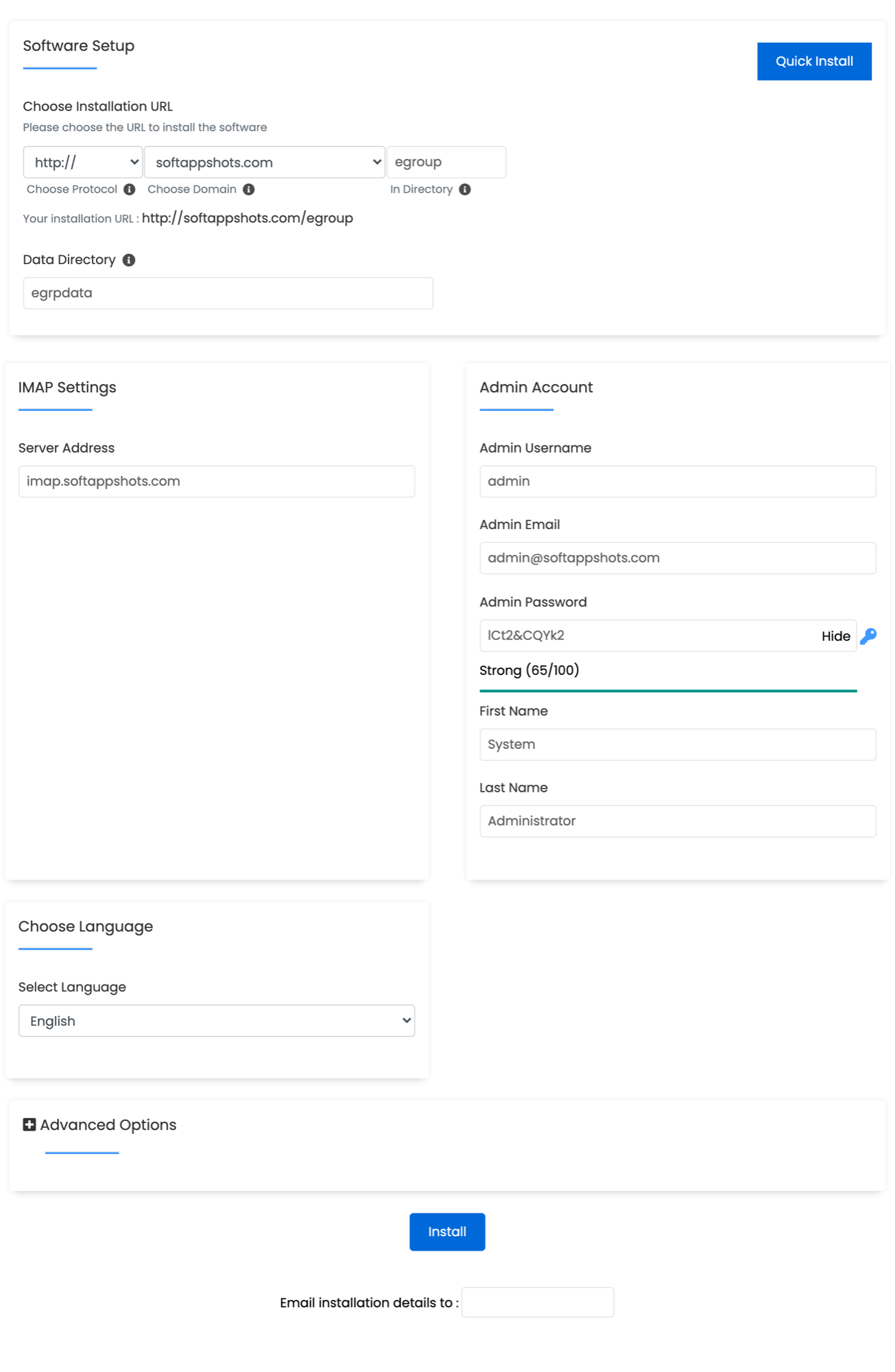895x1372 pixels.
Task: Open the English language dropdown
Action: (217, 1020)
